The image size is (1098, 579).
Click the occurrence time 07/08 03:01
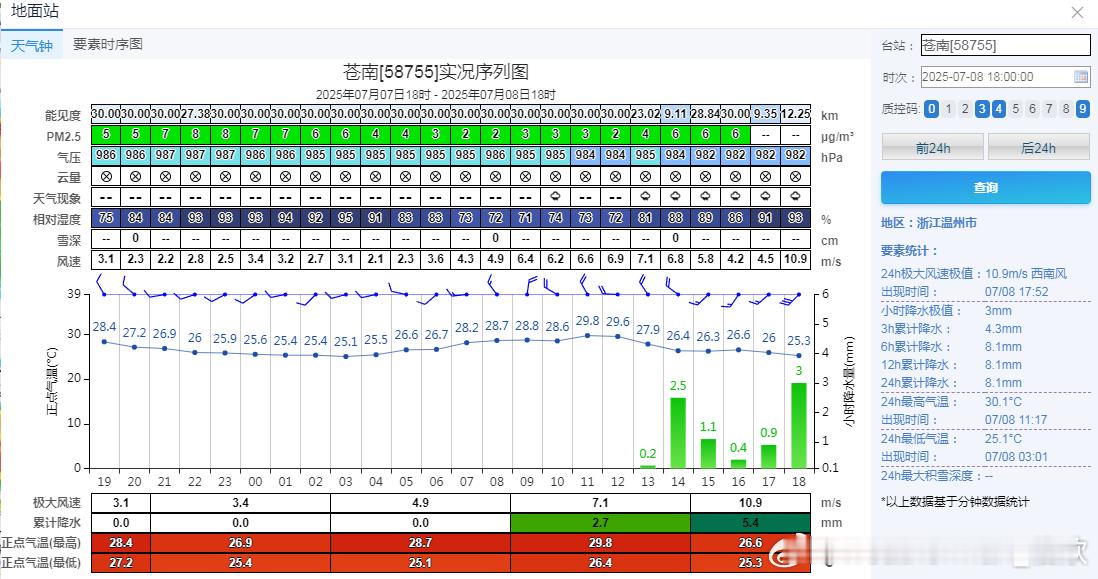(1017, 457)
